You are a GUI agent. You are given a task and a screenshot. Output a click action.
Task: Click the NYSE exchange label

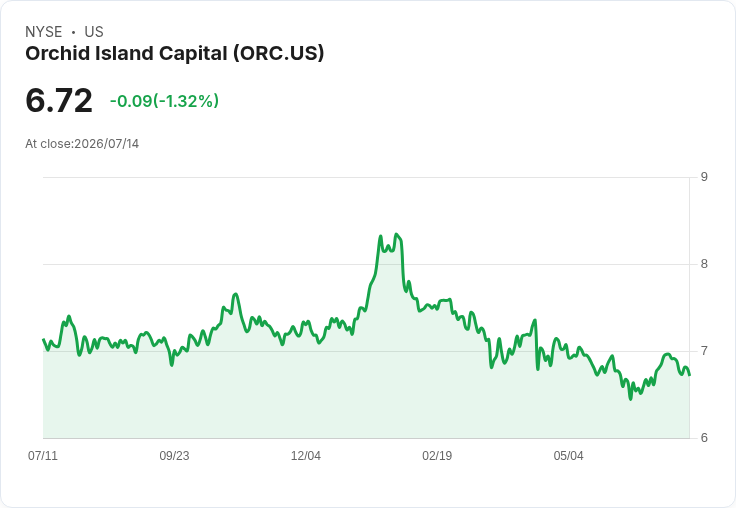pyautogui.click(x=44, y=32)
